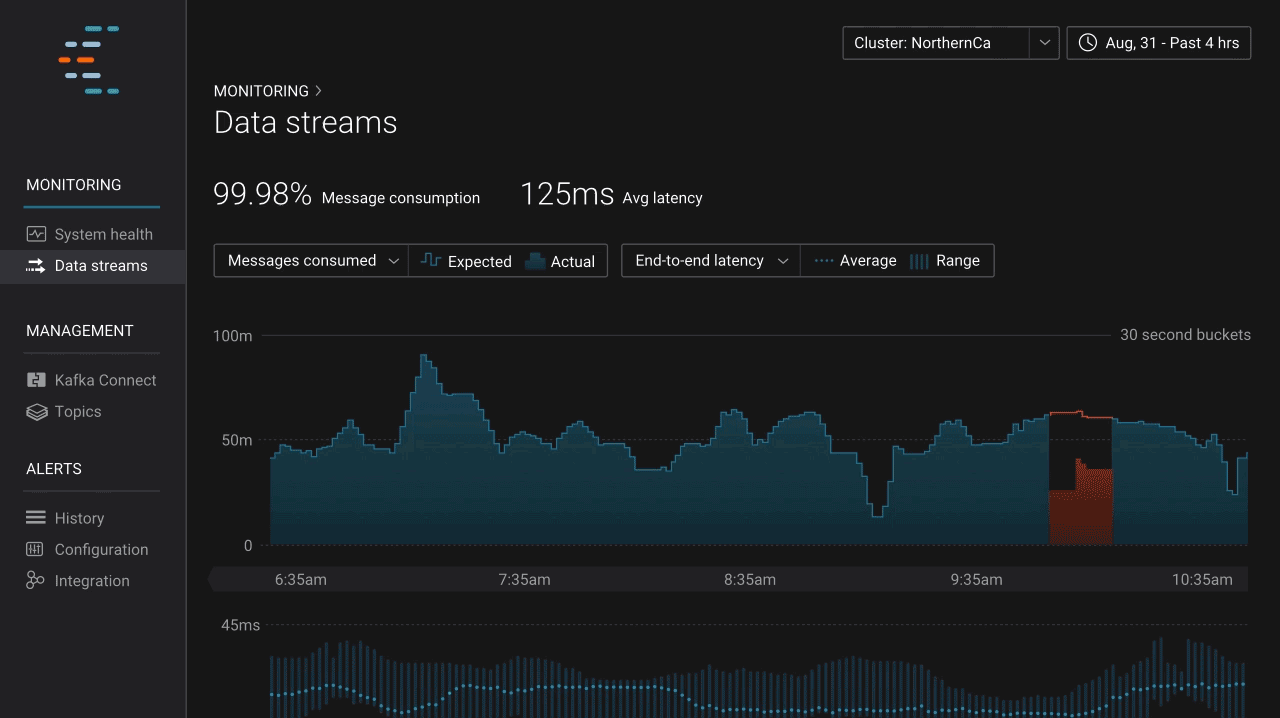Go to alert Configuration in sidebar

[x=101, y=550]
